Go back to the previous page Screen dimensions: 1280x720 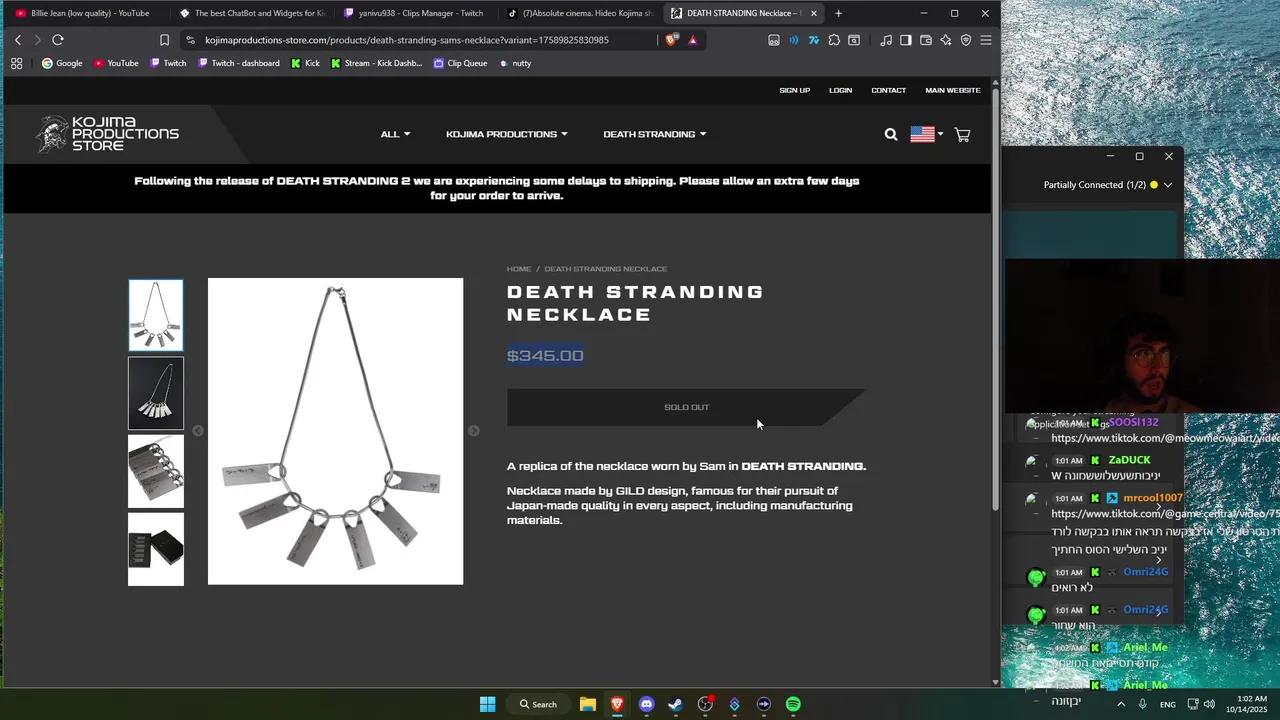click(18, 40)
